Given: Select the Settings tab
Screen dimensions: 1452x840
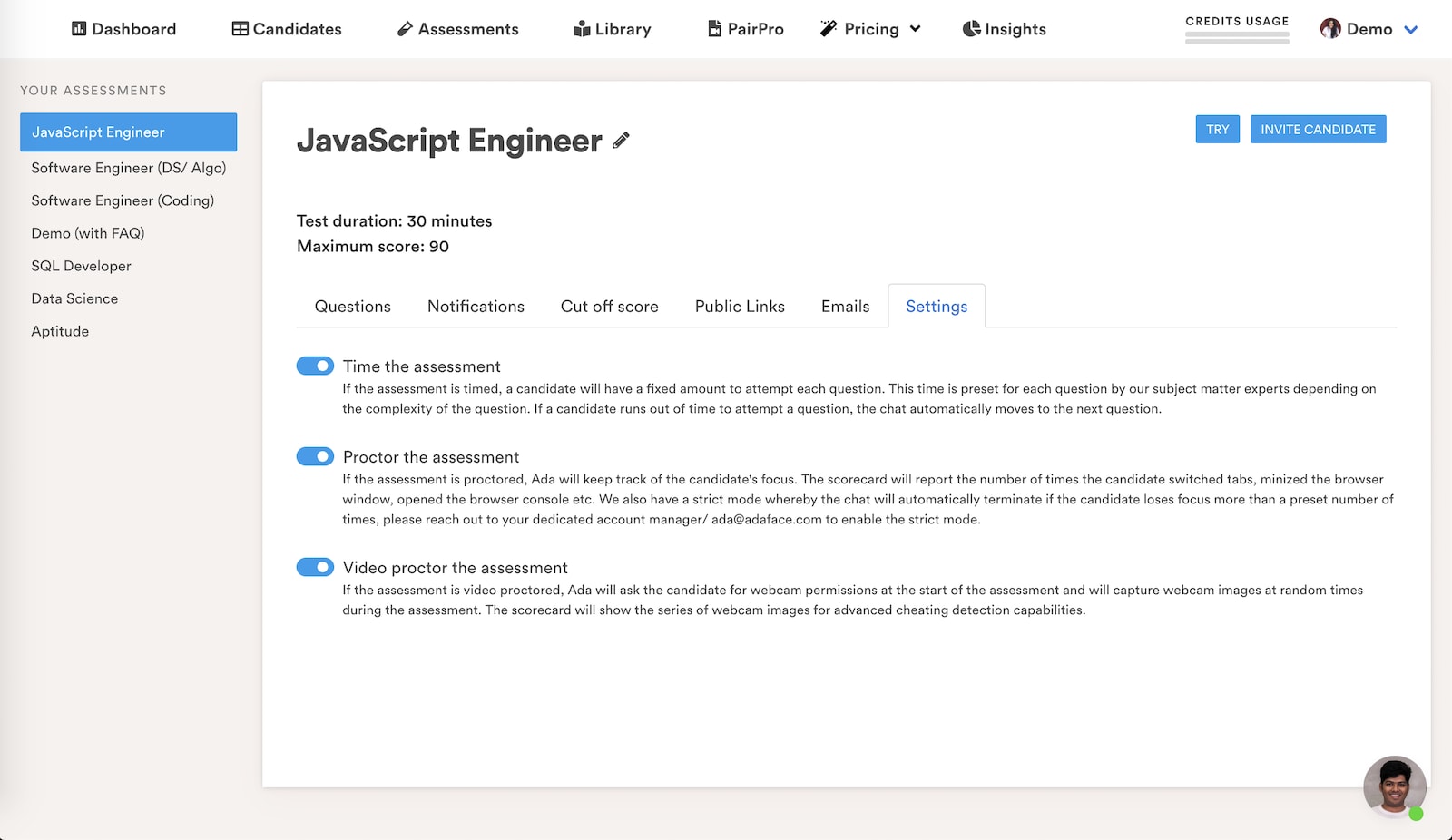Looking at the screenshot, I should [937, 307].
